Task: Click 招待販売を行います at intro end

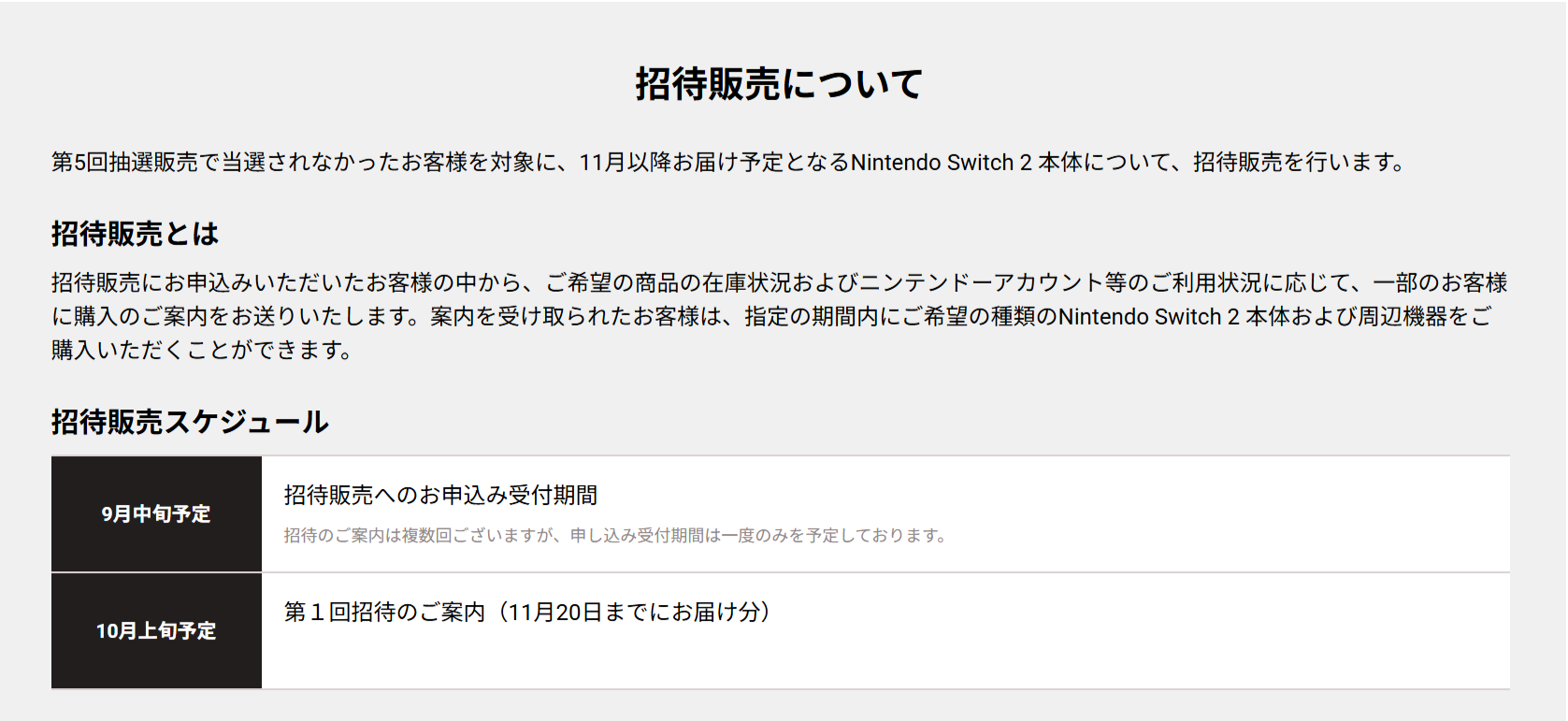Action: (1300, 163)
